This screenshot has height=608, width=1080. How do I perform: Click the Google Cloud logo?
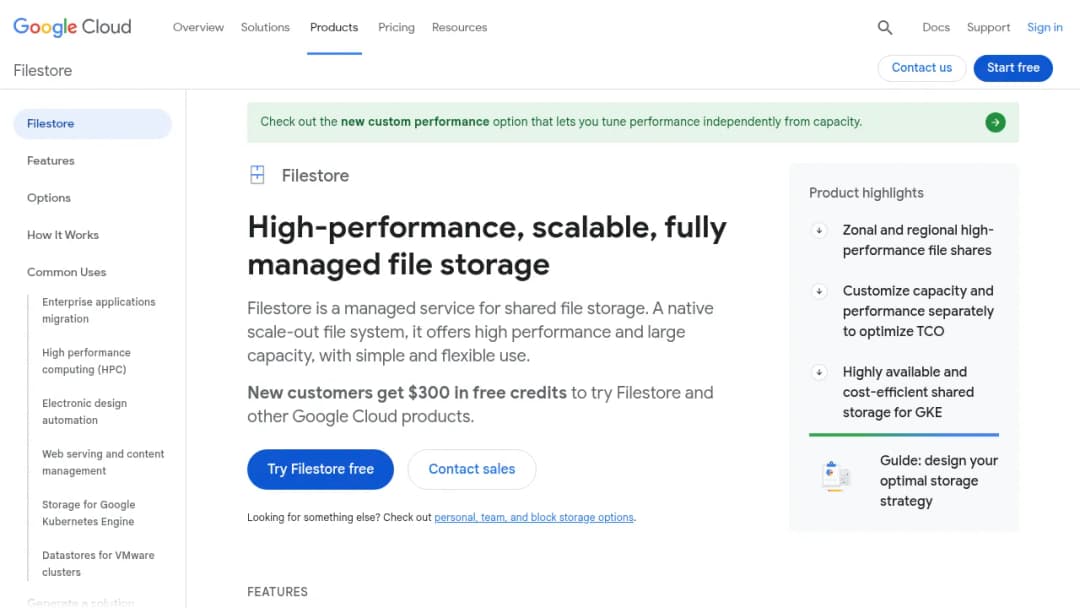(x=72, y=27)
